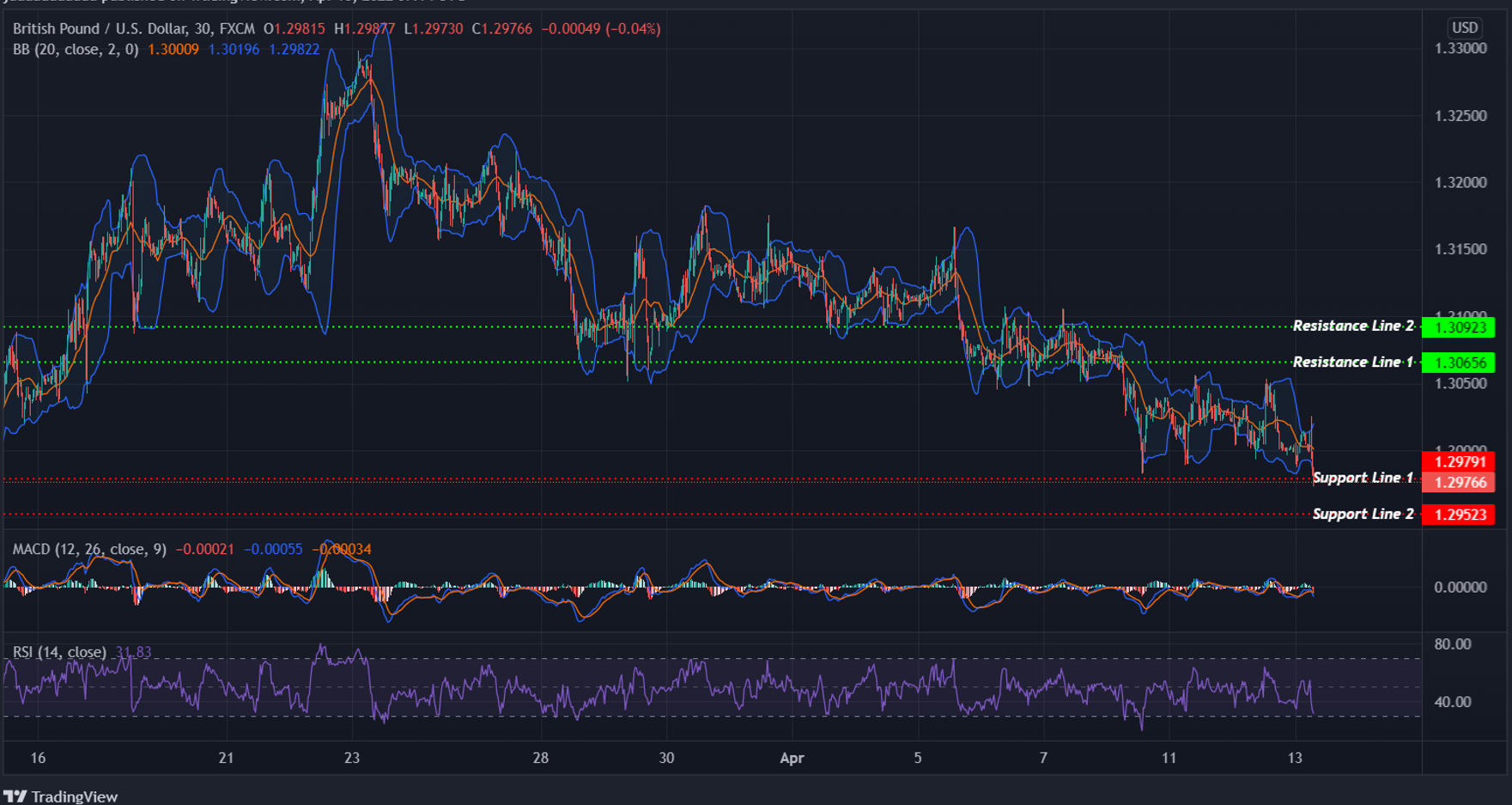Click the date label 16 on time axis
The height and width of the screenshot is (805, 1512).
point(38,759)
